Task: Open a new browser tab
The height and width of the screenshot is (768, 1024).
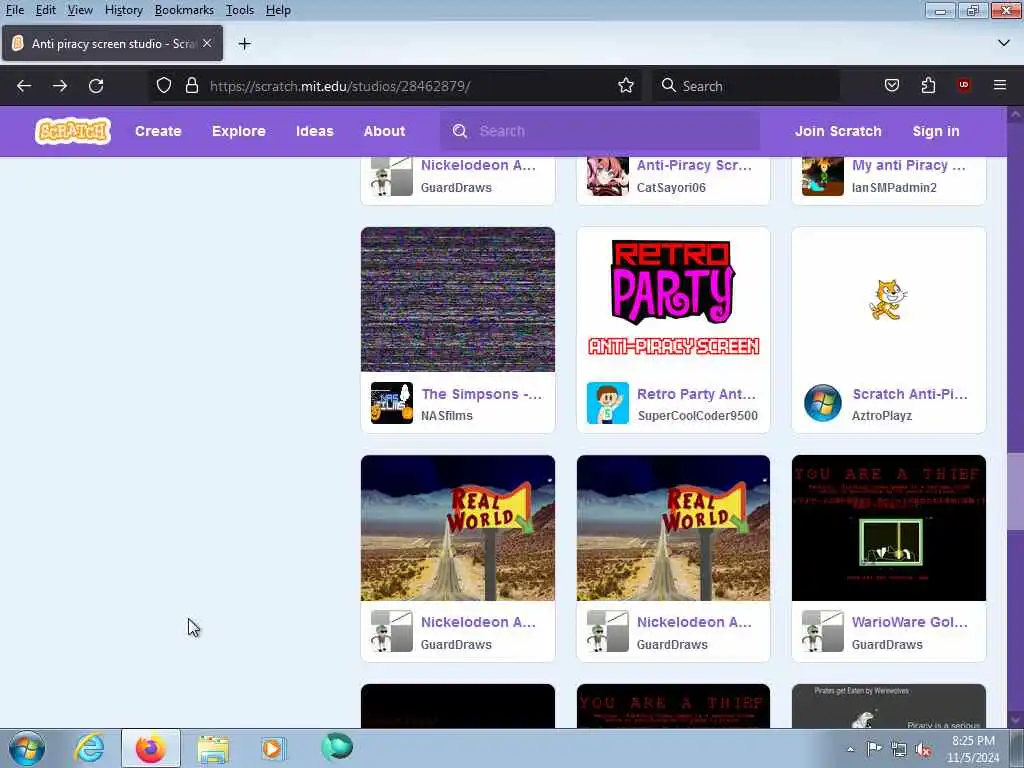Action: tap(244, 44)
